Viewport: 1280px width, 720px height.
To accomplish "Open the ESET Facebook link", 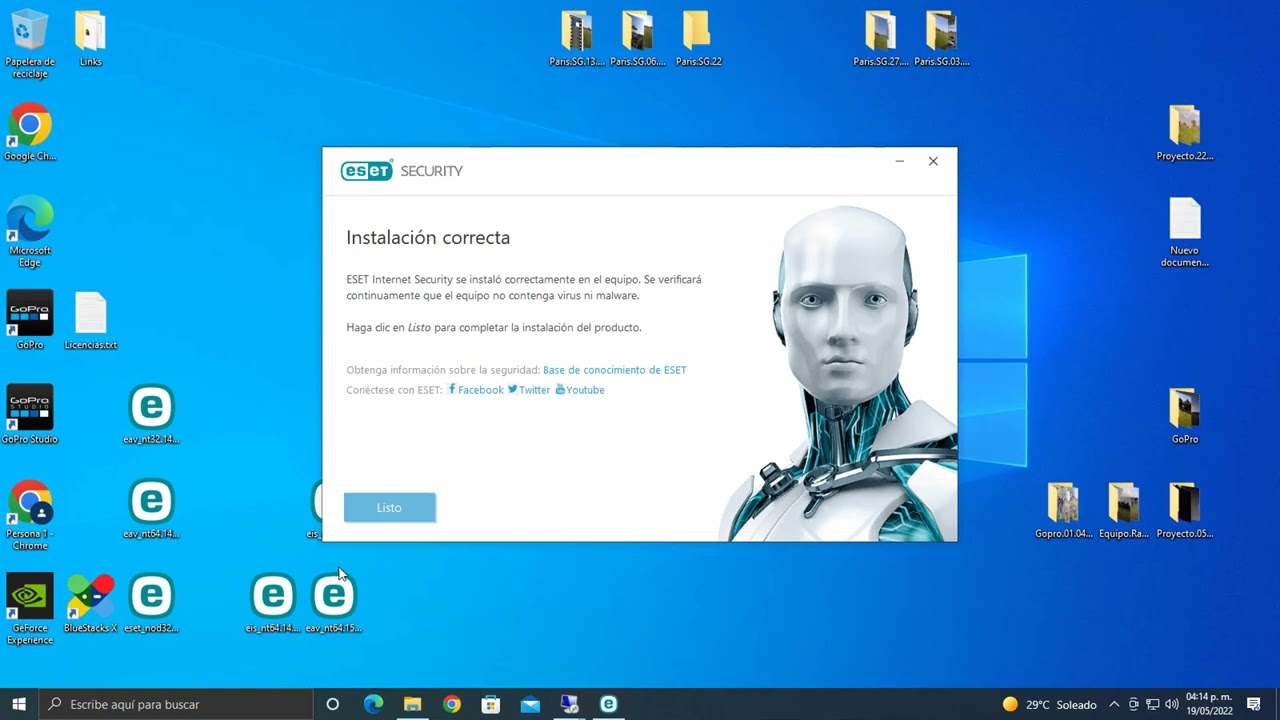I will (x=475, y=390).
